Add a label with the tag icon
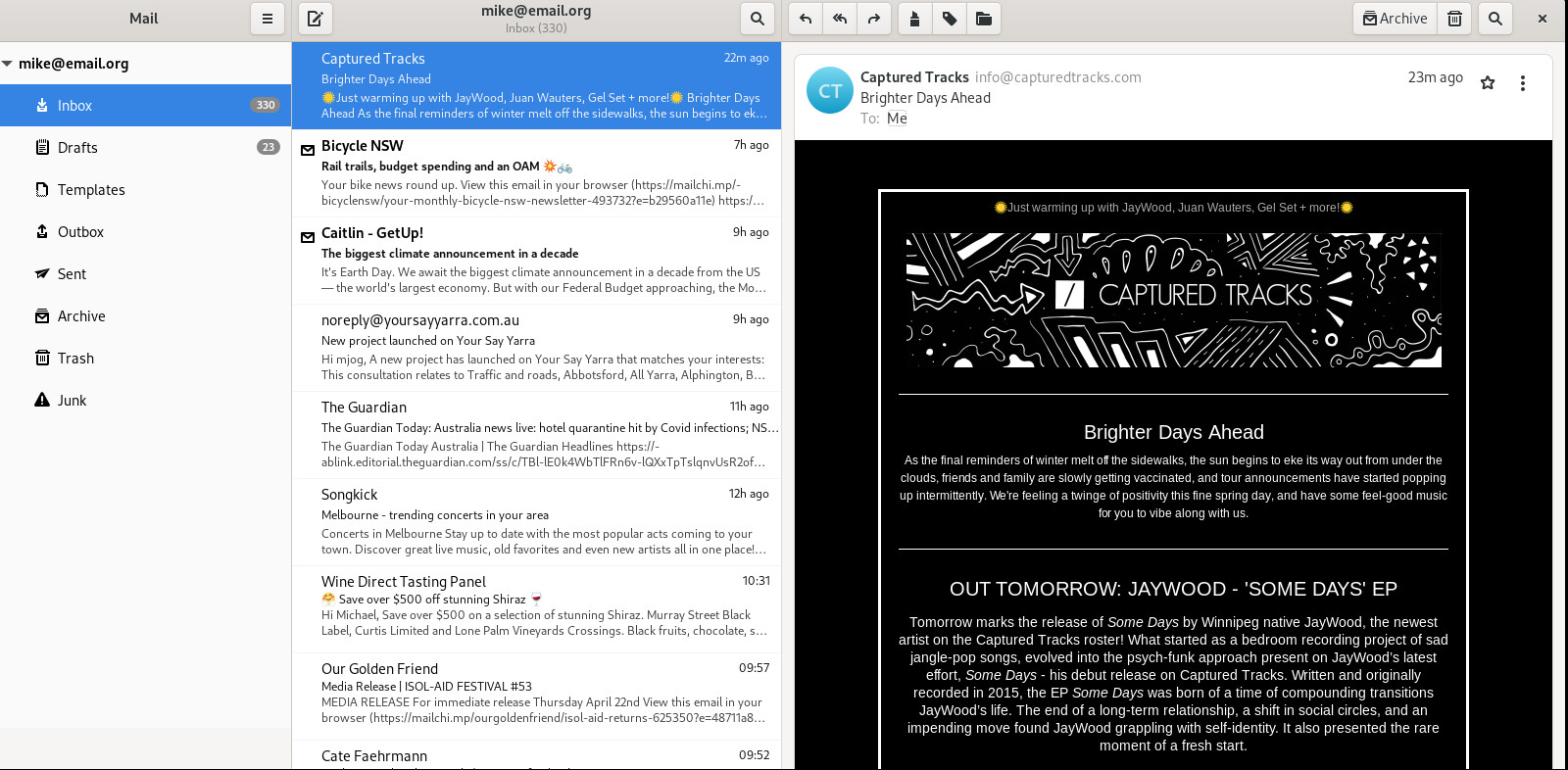The width and height of the screenshot is (1568, 770). (950, 19)
